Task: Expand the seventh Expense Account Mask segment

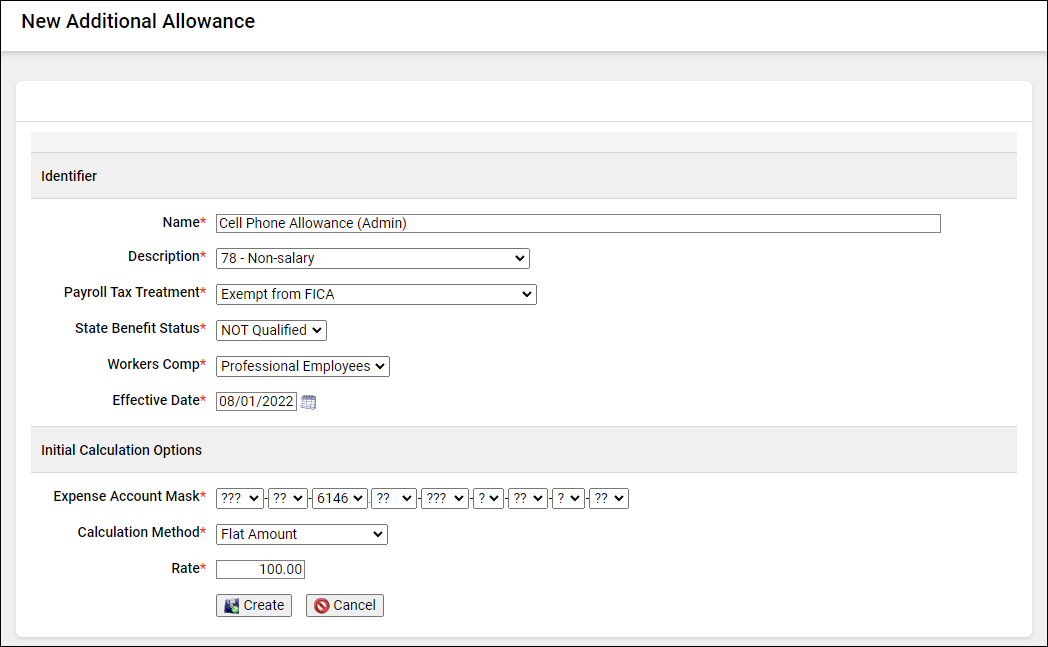Action: tap(528, 498)
